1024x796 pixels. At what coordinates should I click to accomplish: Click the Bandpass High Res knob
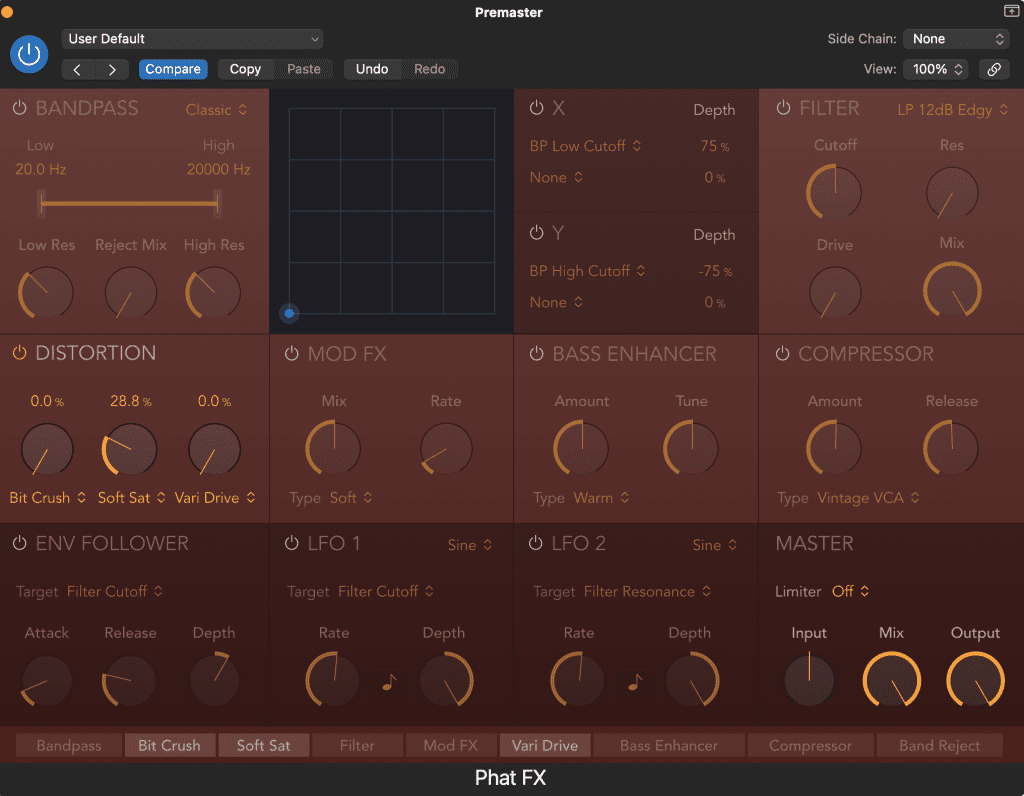click(x=214, y=293)
